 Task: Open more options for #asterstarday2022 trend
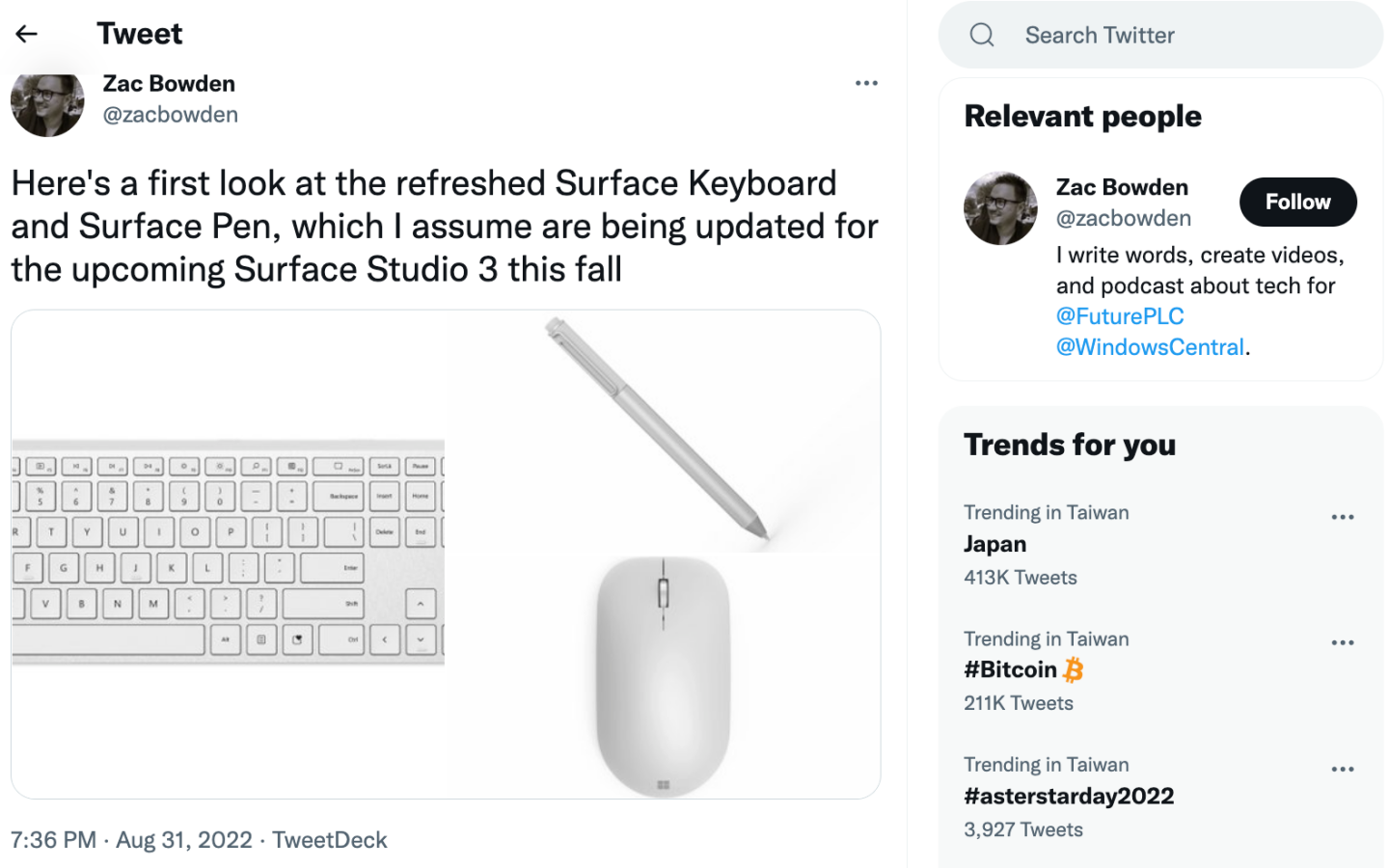[1343, 769]
